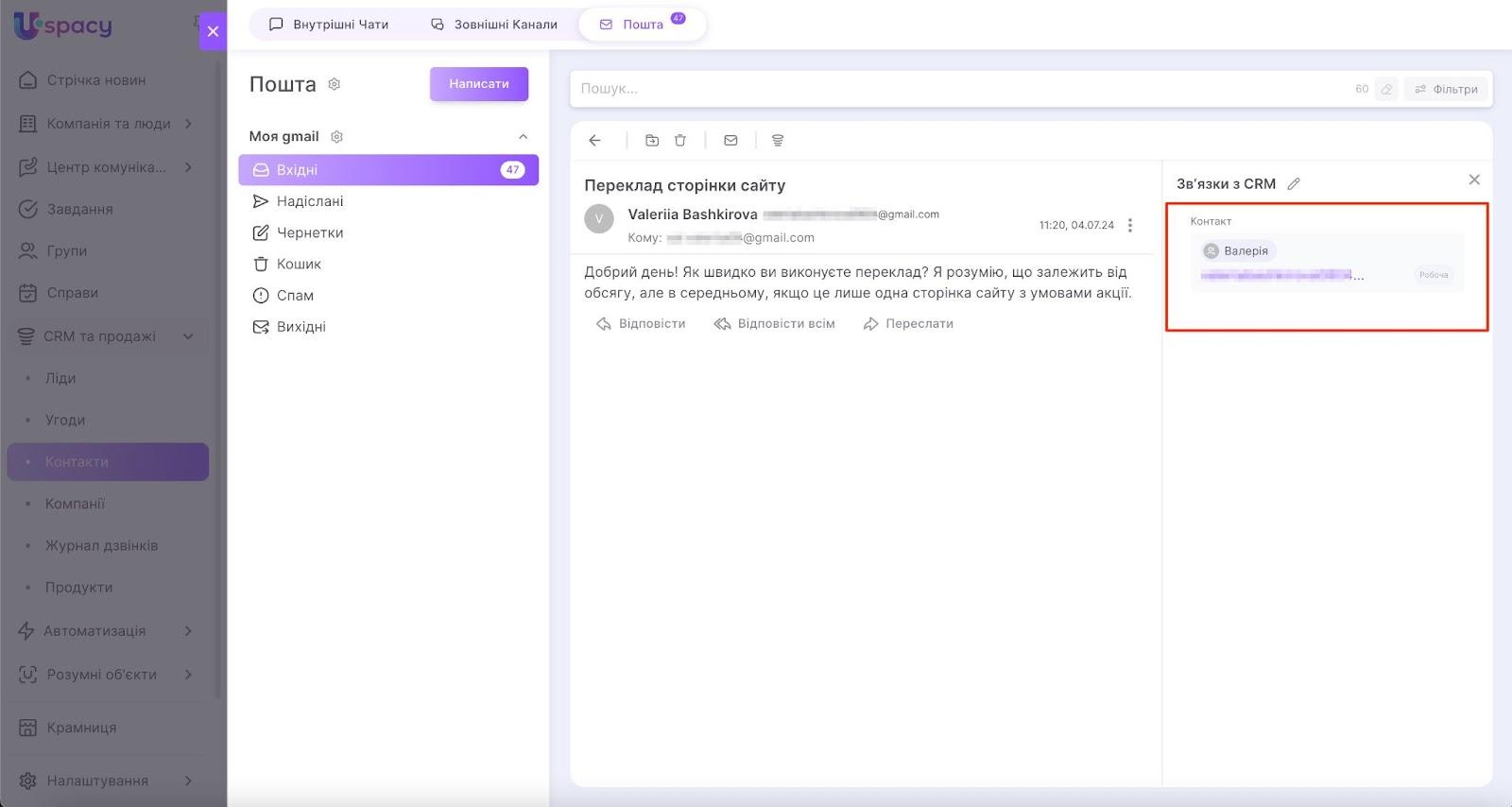The height and width of the screenshot is (807, 1512).
Task: Open email three-dot options menu
Action: (x=1130, y=225)
